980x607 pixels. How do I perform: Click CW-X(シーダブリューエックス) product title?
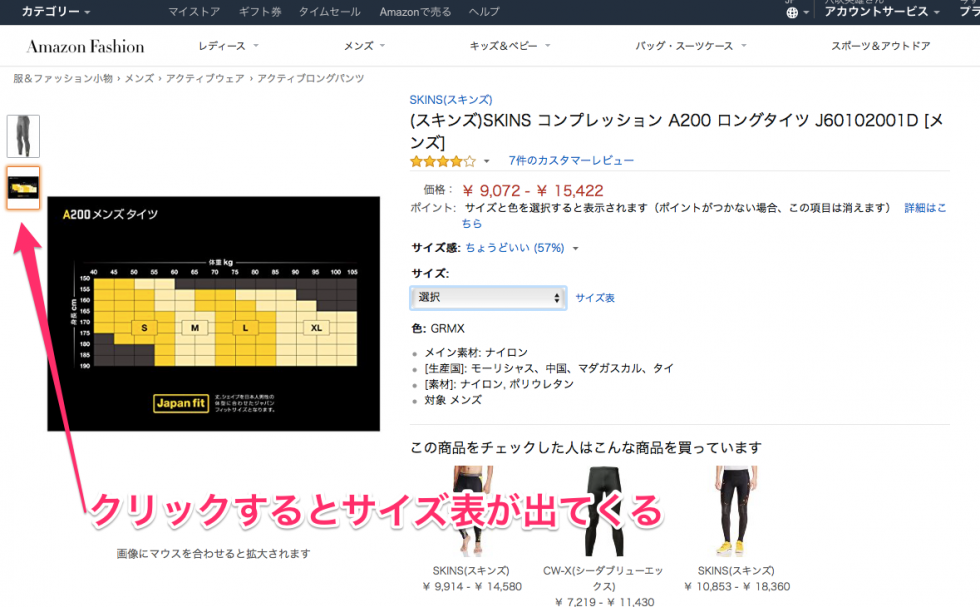click(x=604, y=578)
